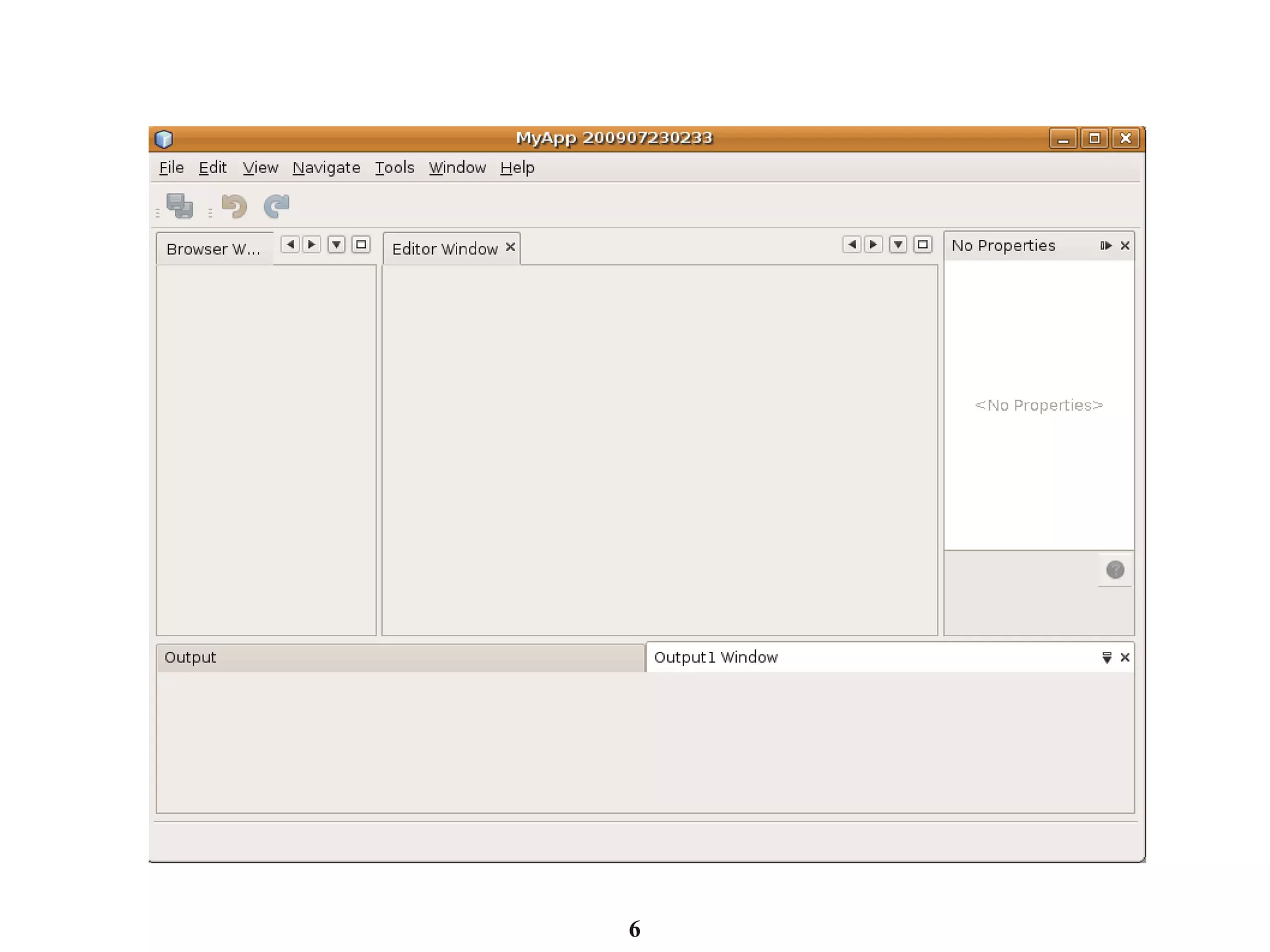The image size is (1270, 952).
Task: Show Editor opened documents dropdown list
Action: point(898,244)
